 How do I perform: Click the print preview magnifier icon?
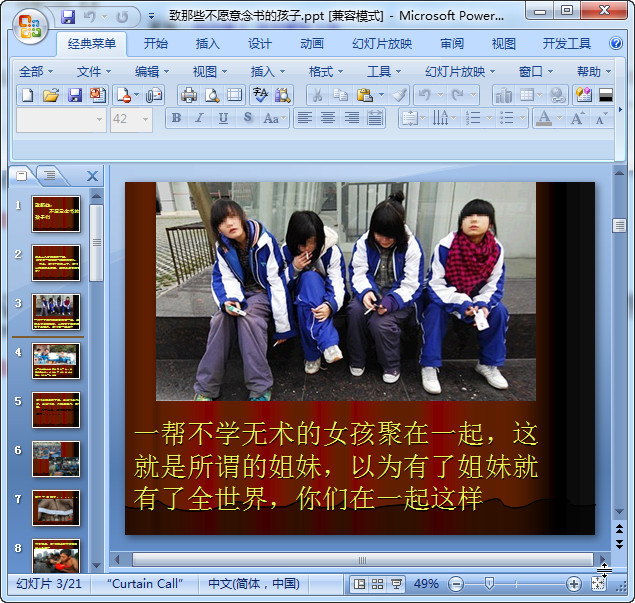pos(212,96)
